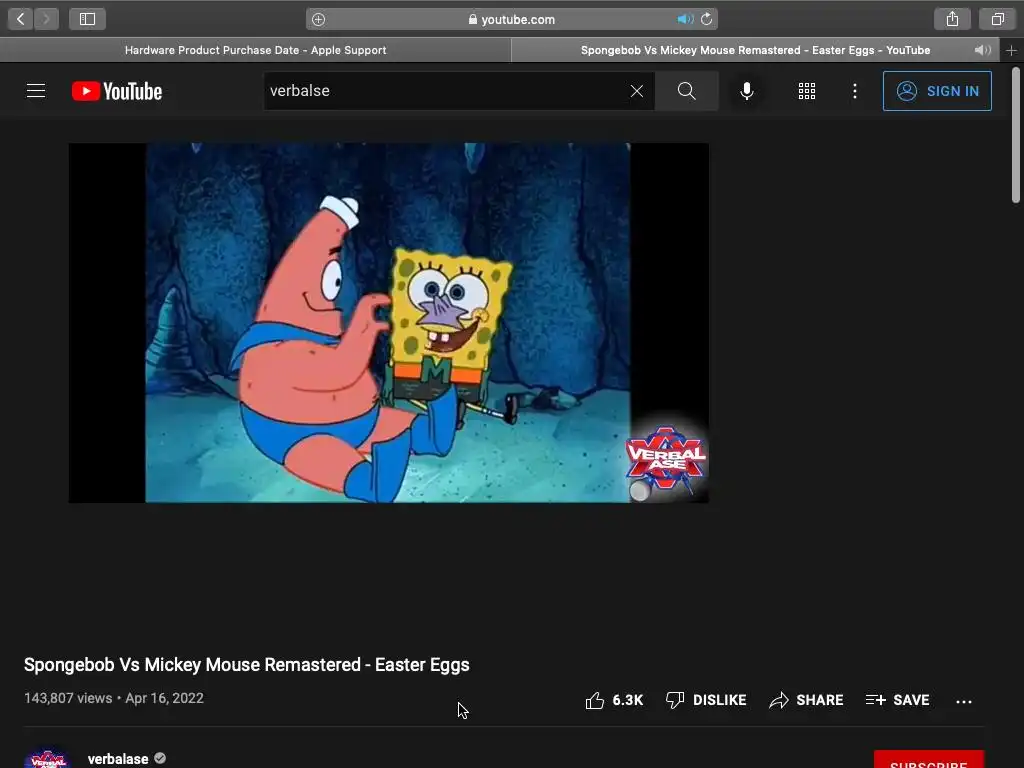Show the tab overview button
The width and height of the screenshot is (1024, 768).
coord(997,19)
